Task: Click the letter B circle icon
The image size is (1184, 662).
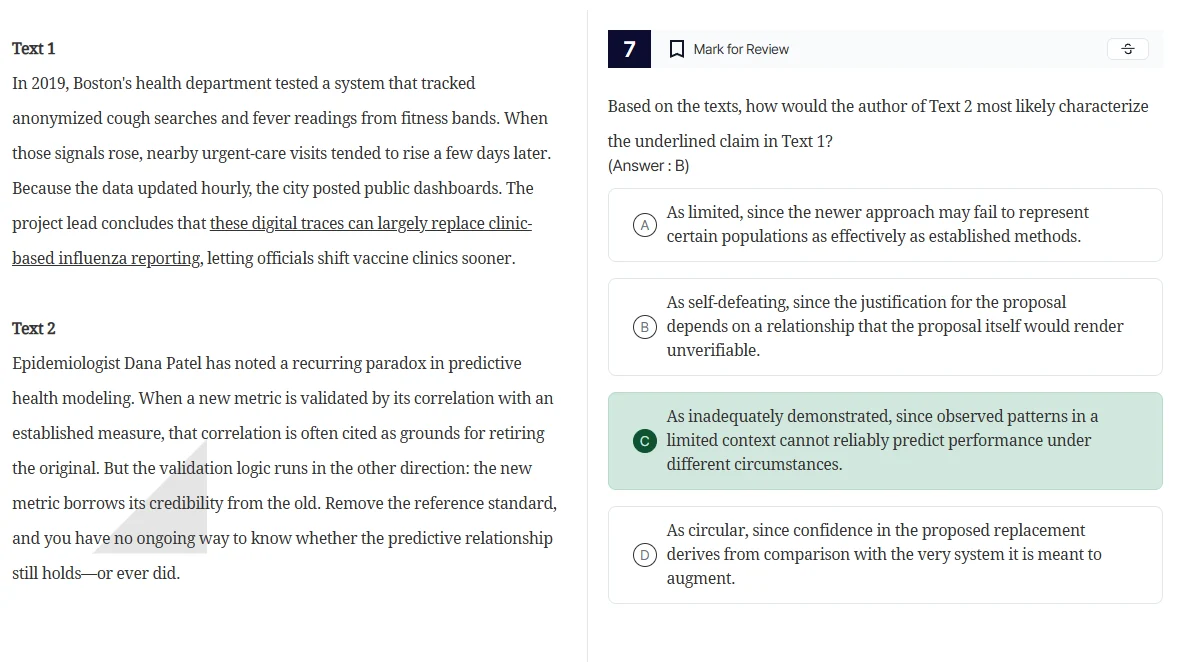Action: [x=644, y=326]
